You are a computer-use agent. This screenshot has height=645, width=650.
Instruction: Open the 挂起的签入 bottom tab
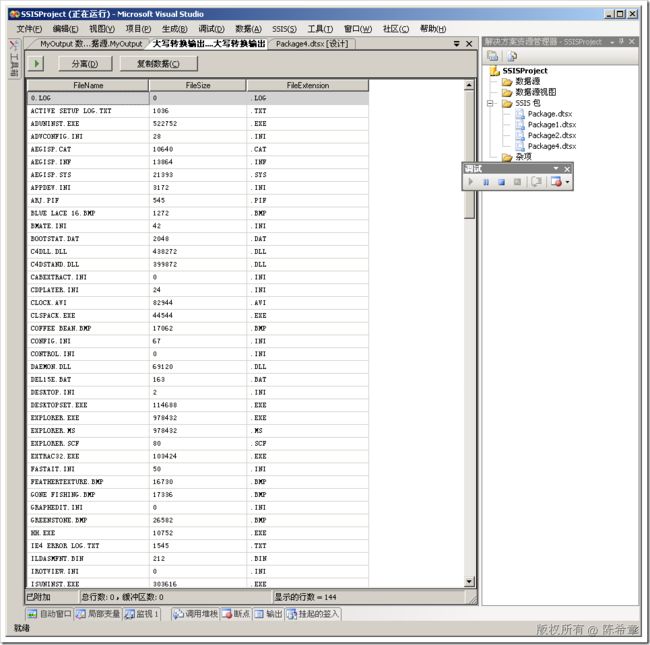tap(313, 614)
